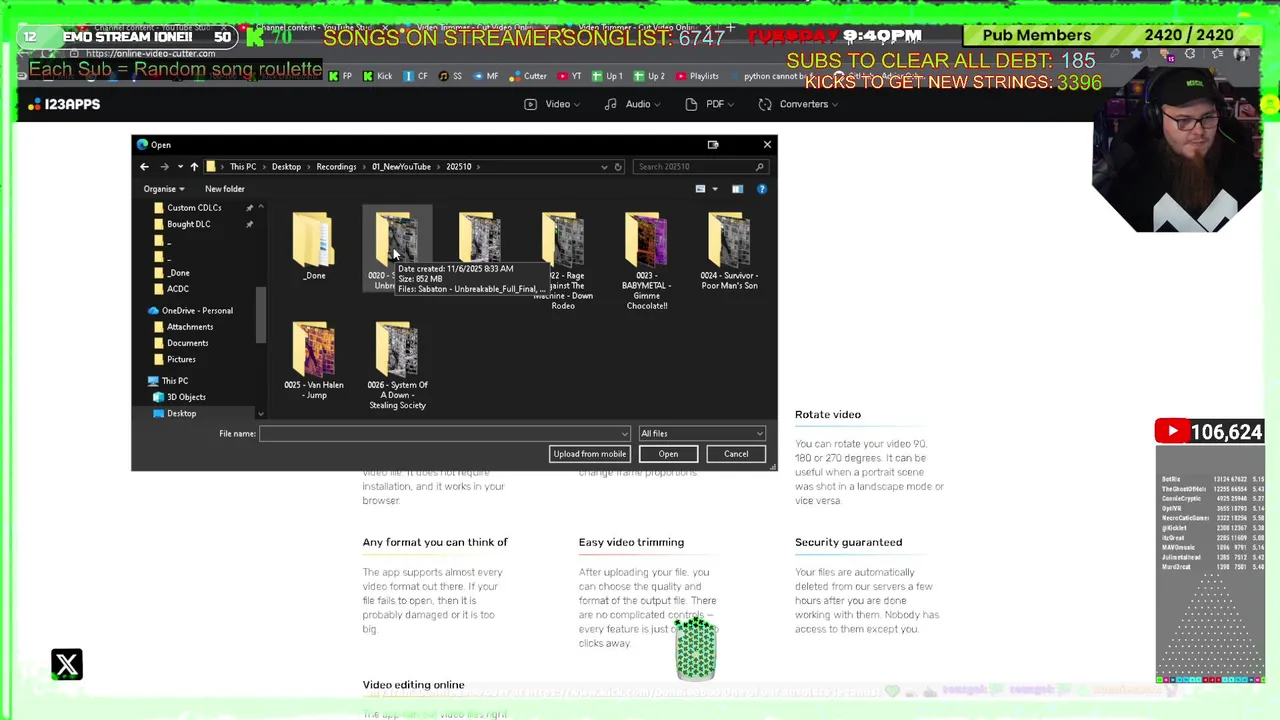Open the Converters menu on 123APPS
The width and height of the screenshot is (1280, 720).
[x=798, y=104]
